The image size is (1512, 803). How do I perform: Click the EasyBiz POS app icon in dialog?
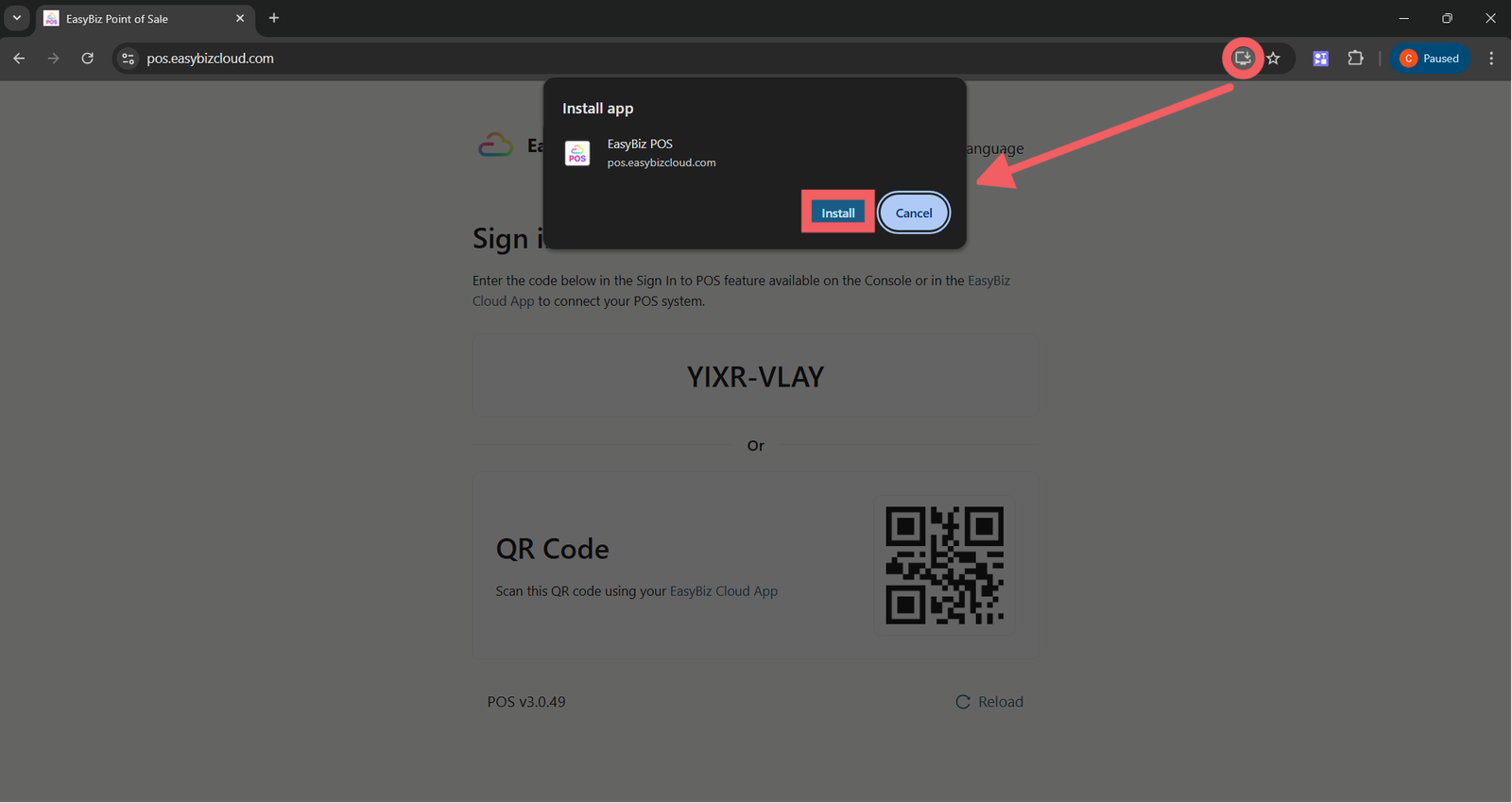(577, 153)
